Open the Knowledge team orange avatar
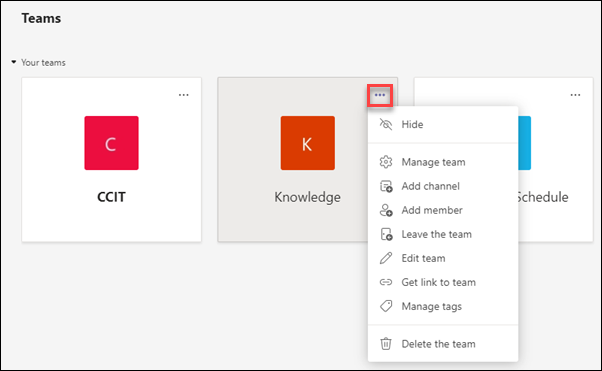The width and height of the screenshot is (602, 371). point(308,143)
